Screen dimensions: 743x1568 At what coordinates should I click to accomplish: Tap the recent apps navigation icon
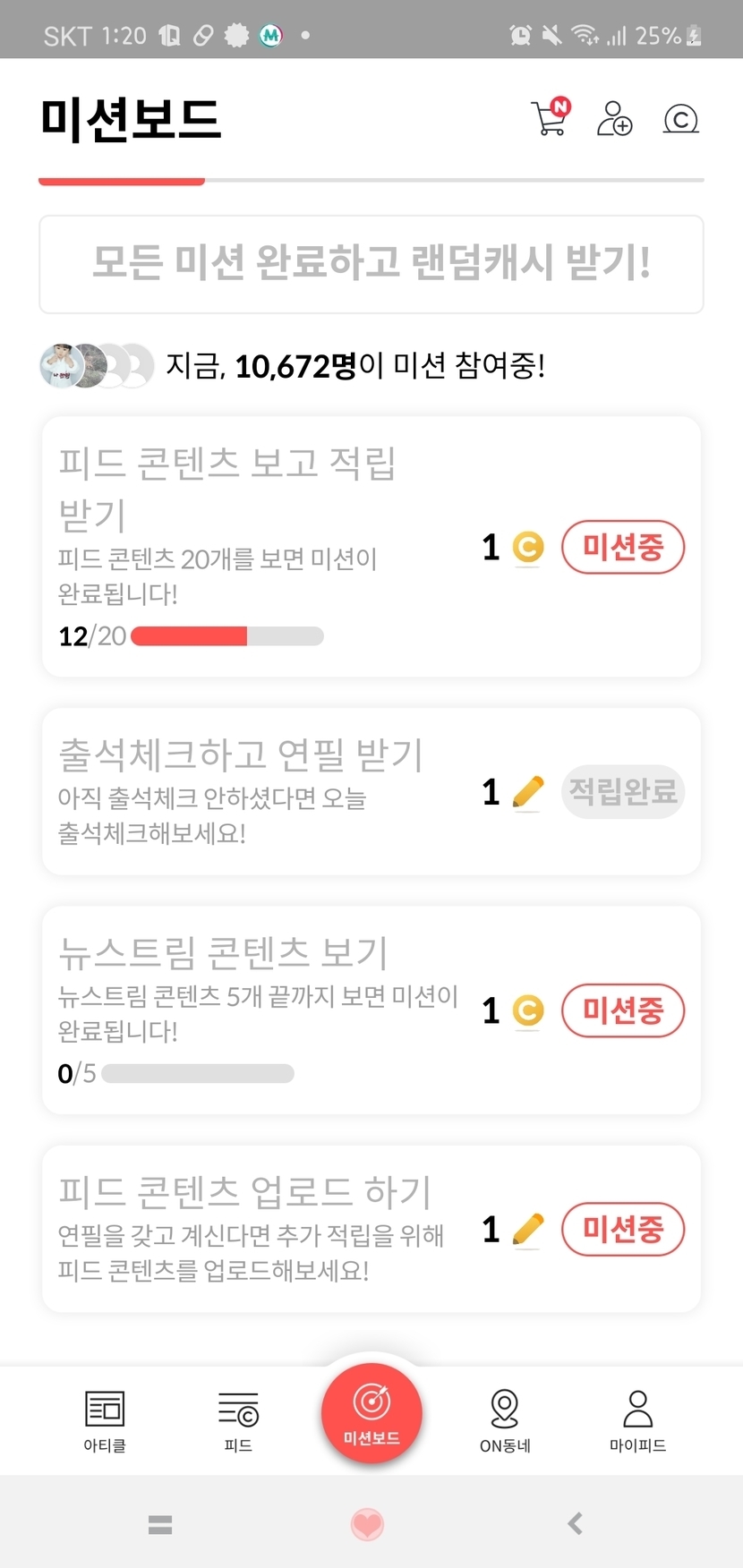coord(160,1524)
